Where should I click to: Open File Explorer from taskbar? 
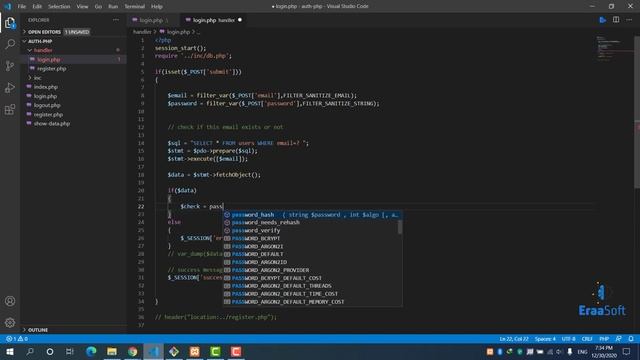tap(112, 351)
